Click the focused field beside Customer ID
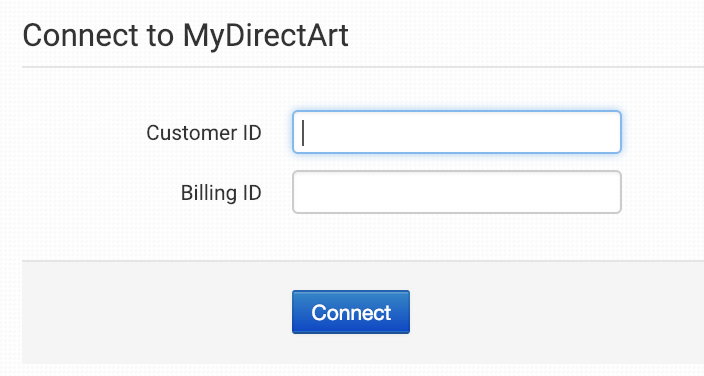 click(x=457, y=132)
